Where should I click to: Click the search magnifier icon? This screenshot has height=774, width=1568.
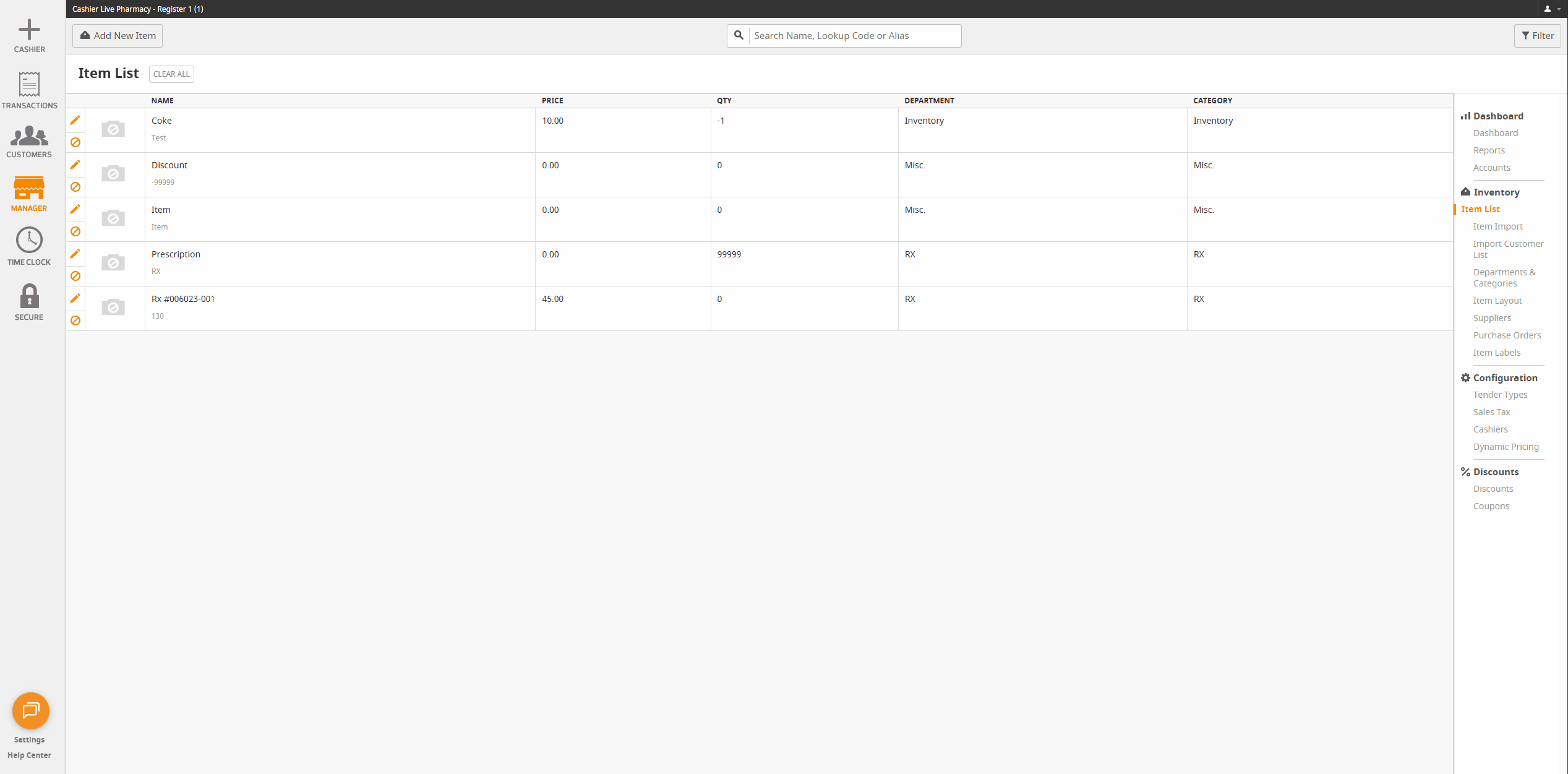739,35
